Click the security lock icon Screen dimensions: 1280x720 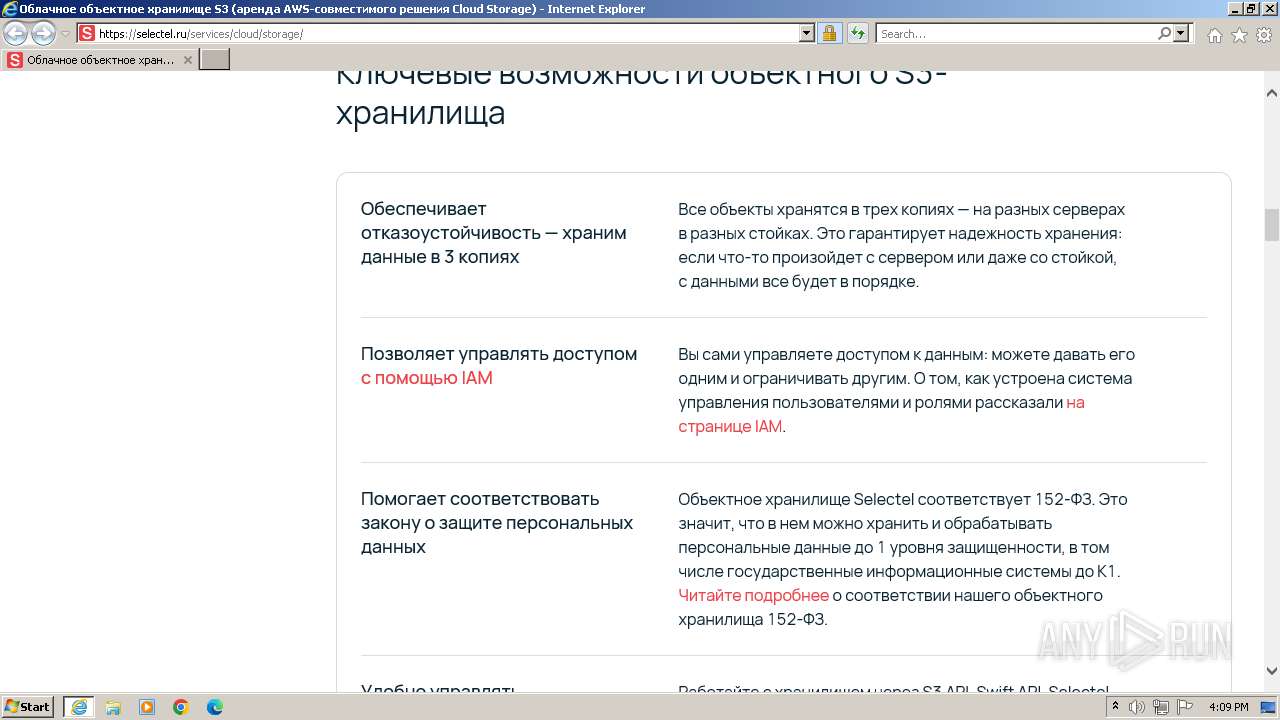pyautogui.click(x=829, y=34)
